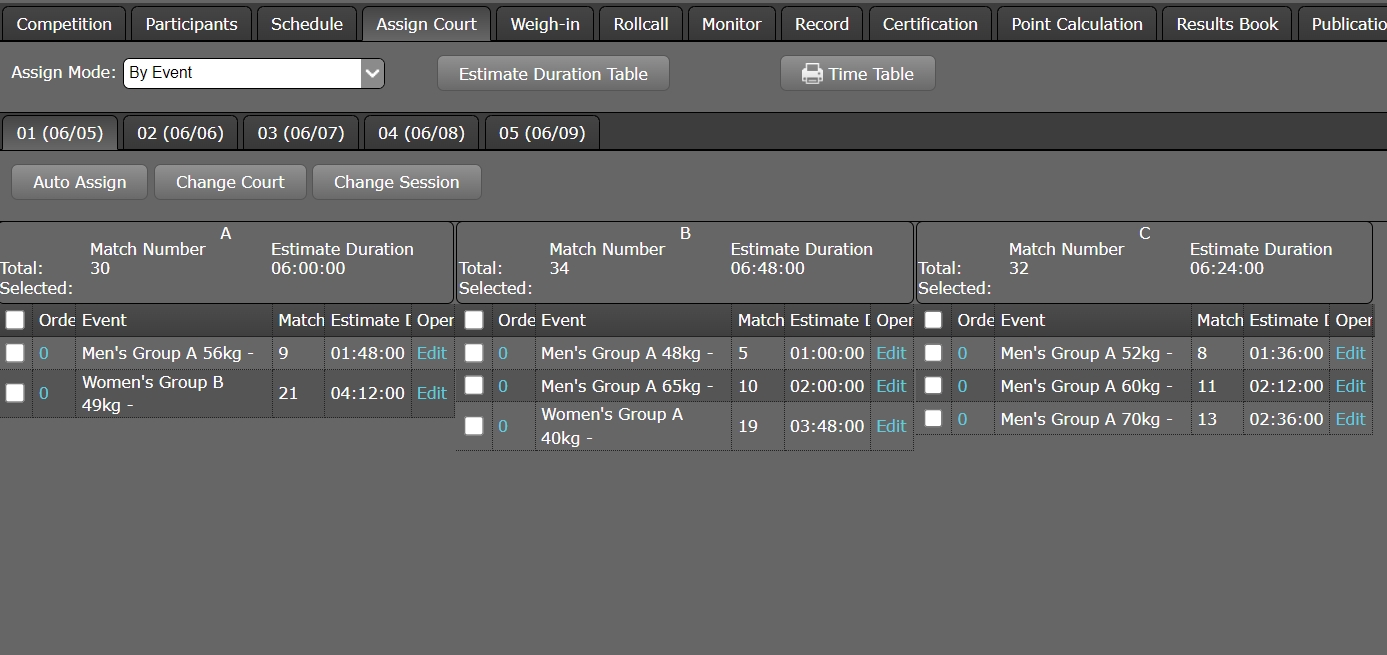This screenshot has width=1387, height=655.
Task: Edit the Women's Group B 49kg event
Action: pos(431,393)
